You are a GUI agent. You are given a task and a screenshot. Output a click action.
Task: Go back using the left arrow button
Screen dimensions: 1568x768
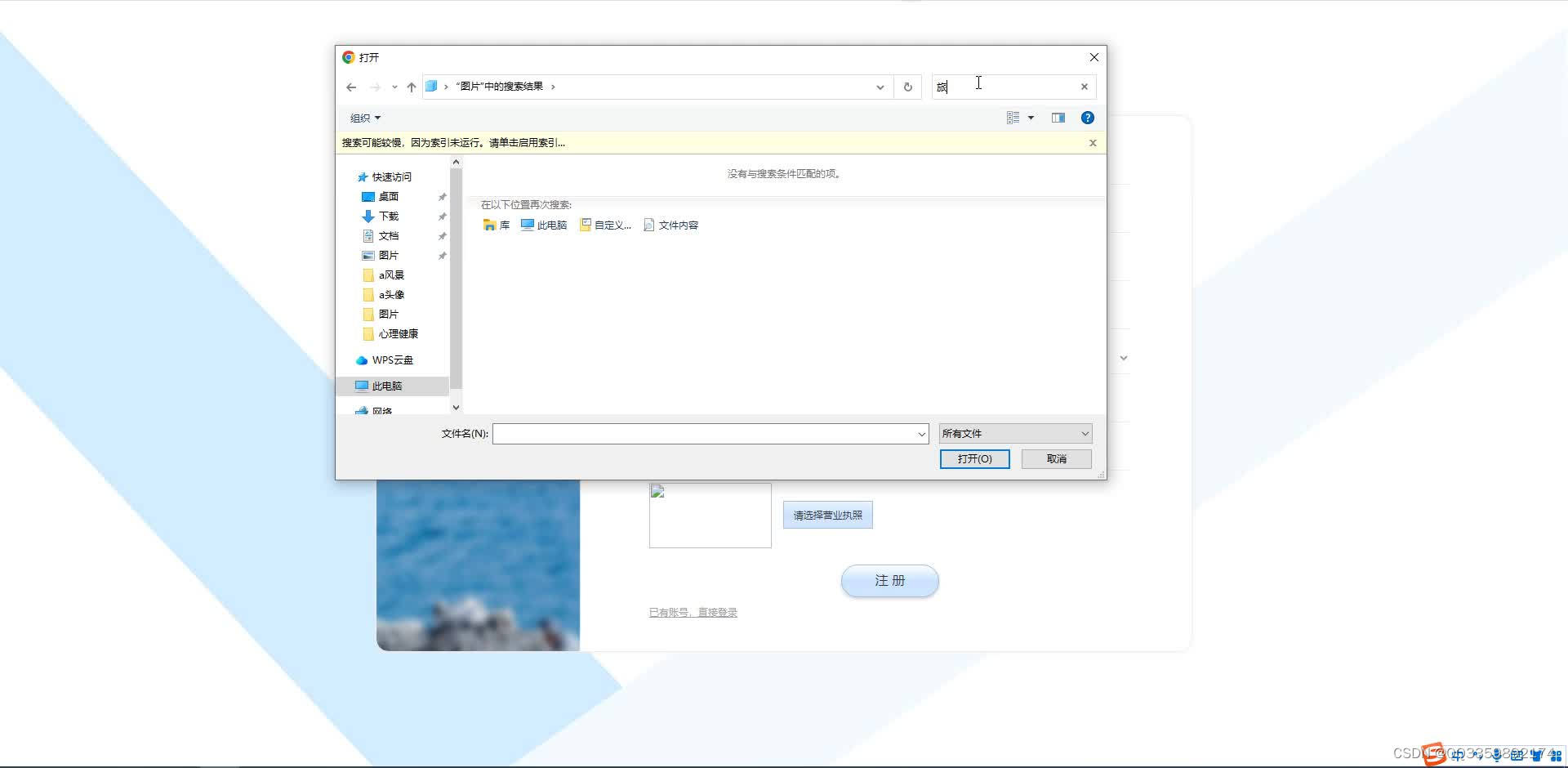pyautogui.click(x=351, y=87)
